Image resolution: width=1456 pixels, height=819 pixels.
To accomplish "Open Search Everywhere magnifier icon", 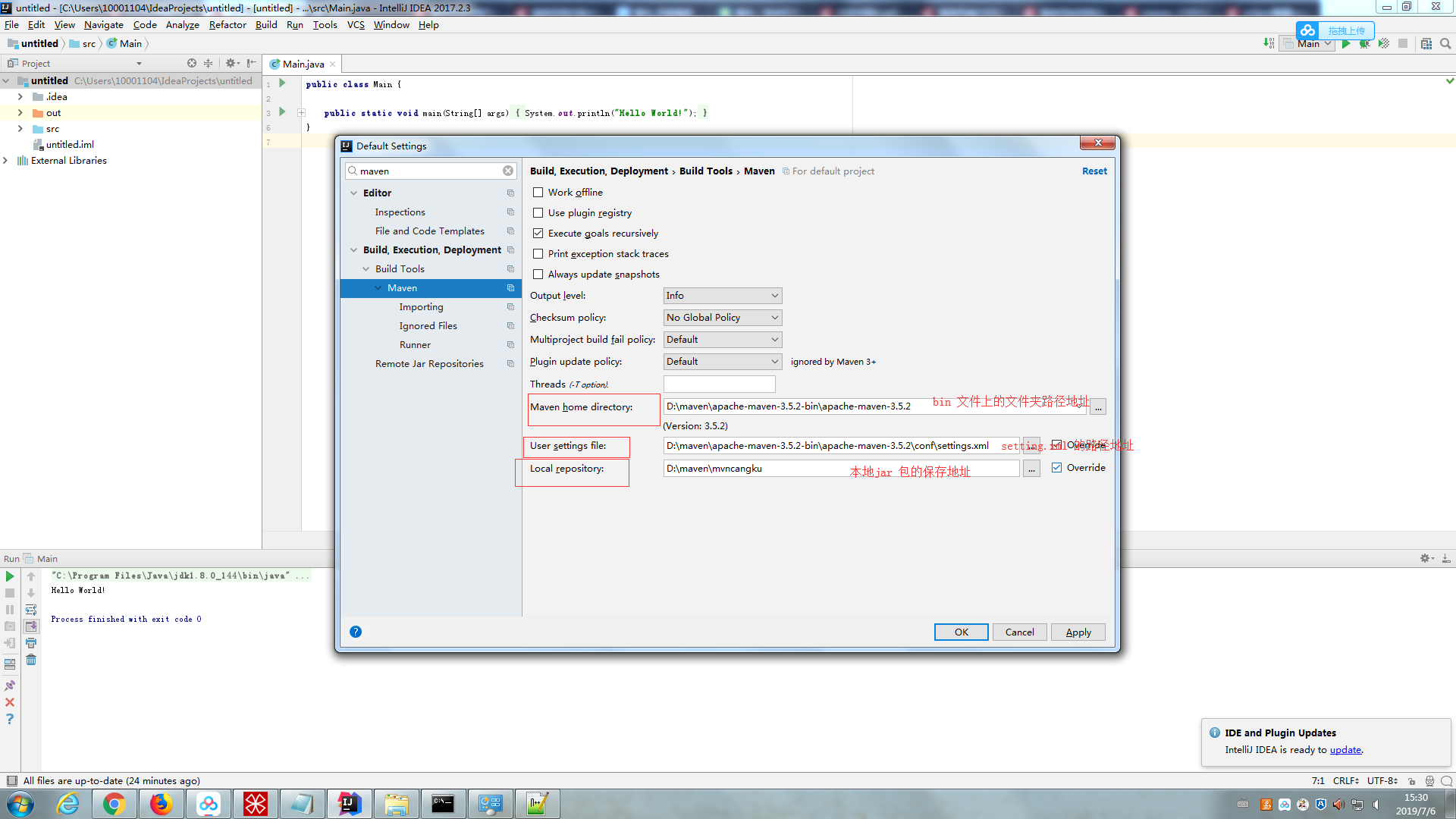I will pyautogui.click(x=1445, y=44).
